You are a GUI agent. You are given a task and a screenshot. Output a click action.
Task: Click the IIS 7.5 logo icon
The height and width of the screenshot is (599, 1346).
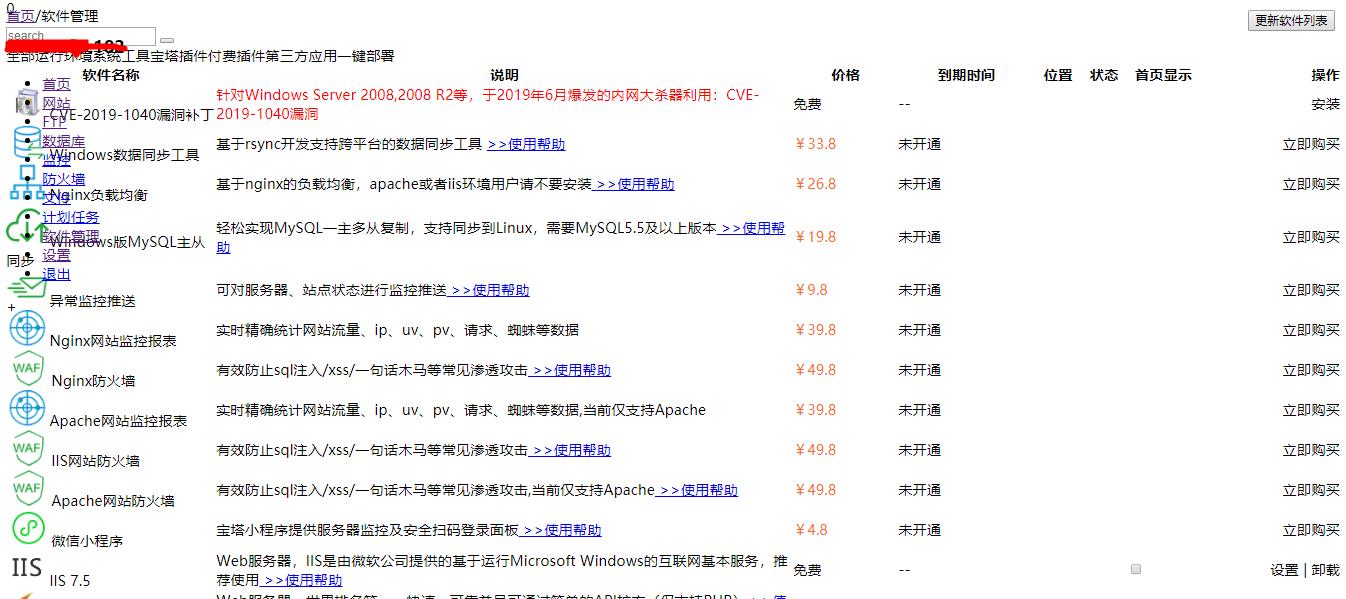point(27,569)
